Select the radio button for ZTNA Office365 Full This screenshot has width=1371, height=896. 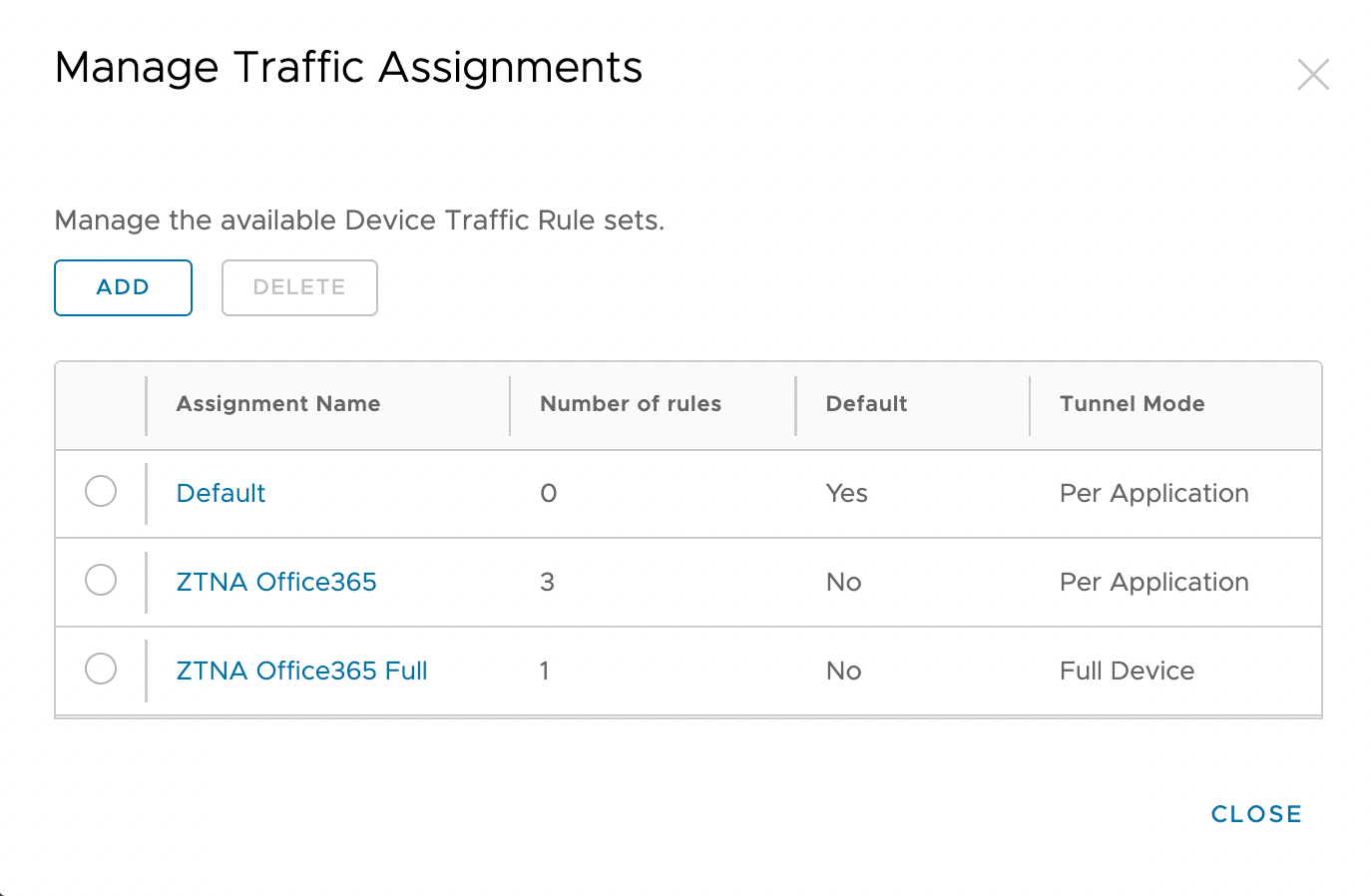click(x=100, y=669)
